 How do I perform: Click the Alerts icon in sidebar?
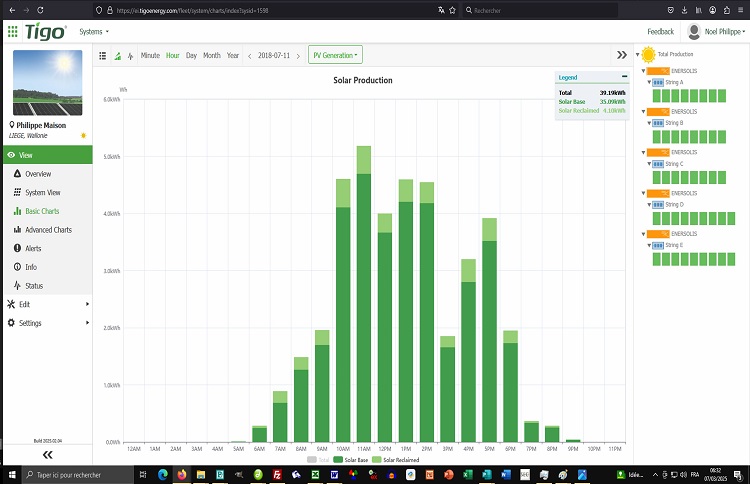tap(17, 248)
